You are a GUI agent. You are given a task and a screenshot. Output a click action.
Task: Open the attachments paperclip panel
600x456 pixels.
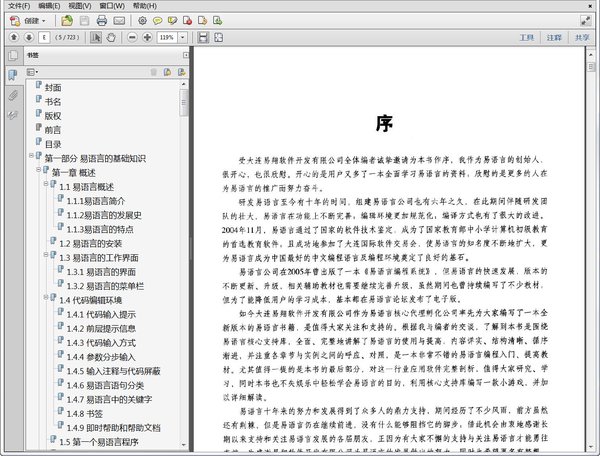(13, 95)
